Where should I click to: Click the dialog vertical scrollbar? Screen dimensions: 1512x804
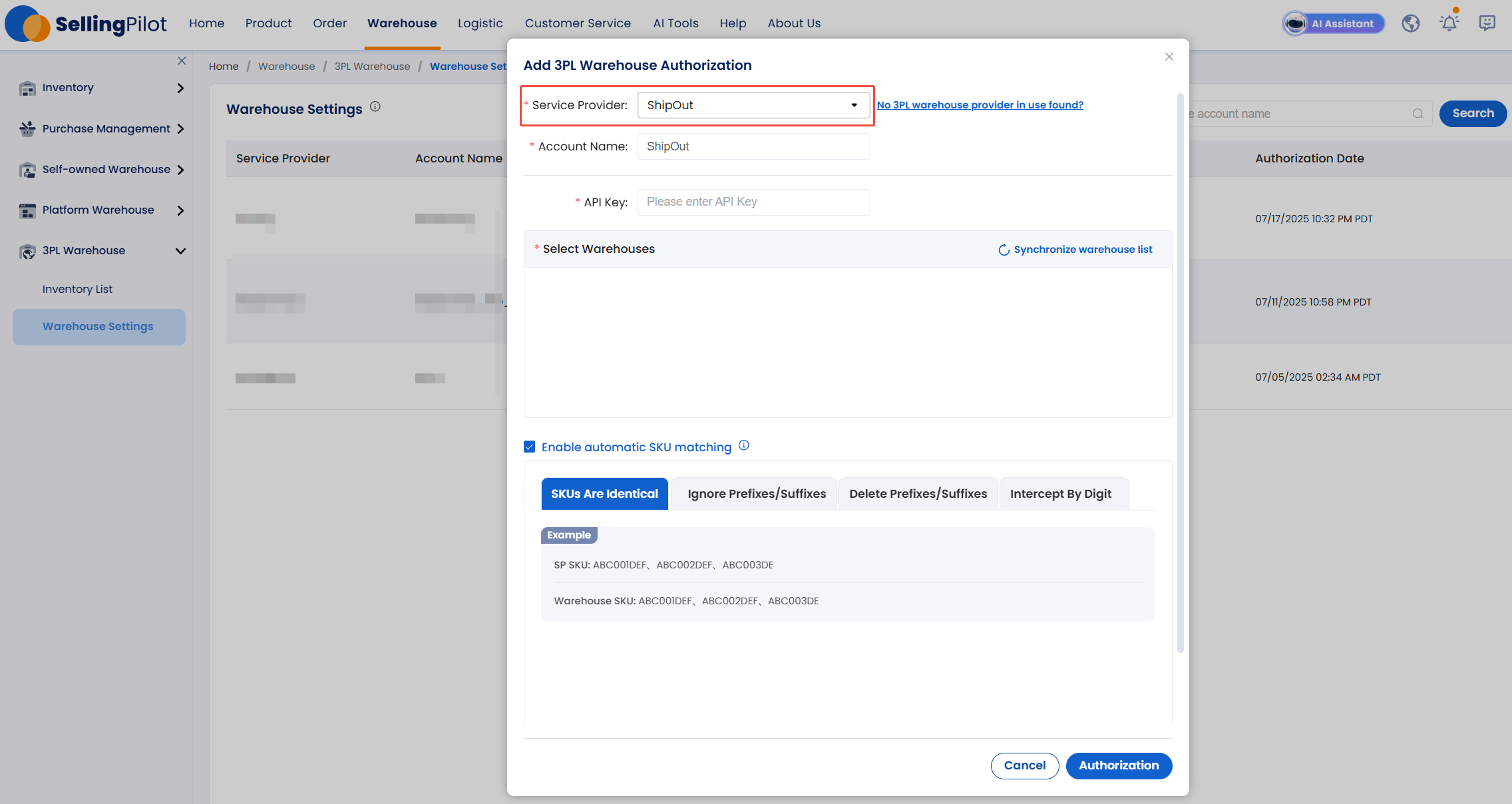[1180, 373]
